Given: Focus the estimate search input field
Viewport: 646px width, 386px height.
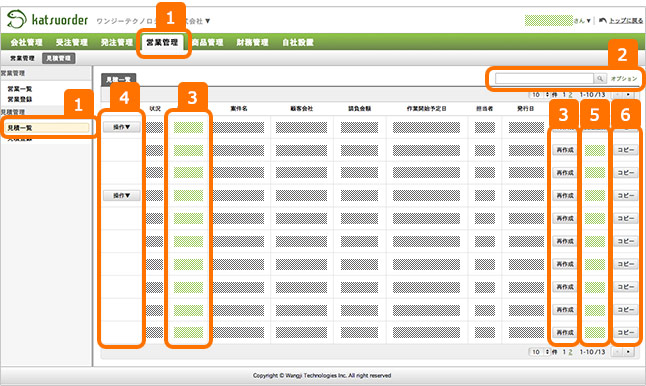Looking at the screenshot, I should (x=544, y=78).
